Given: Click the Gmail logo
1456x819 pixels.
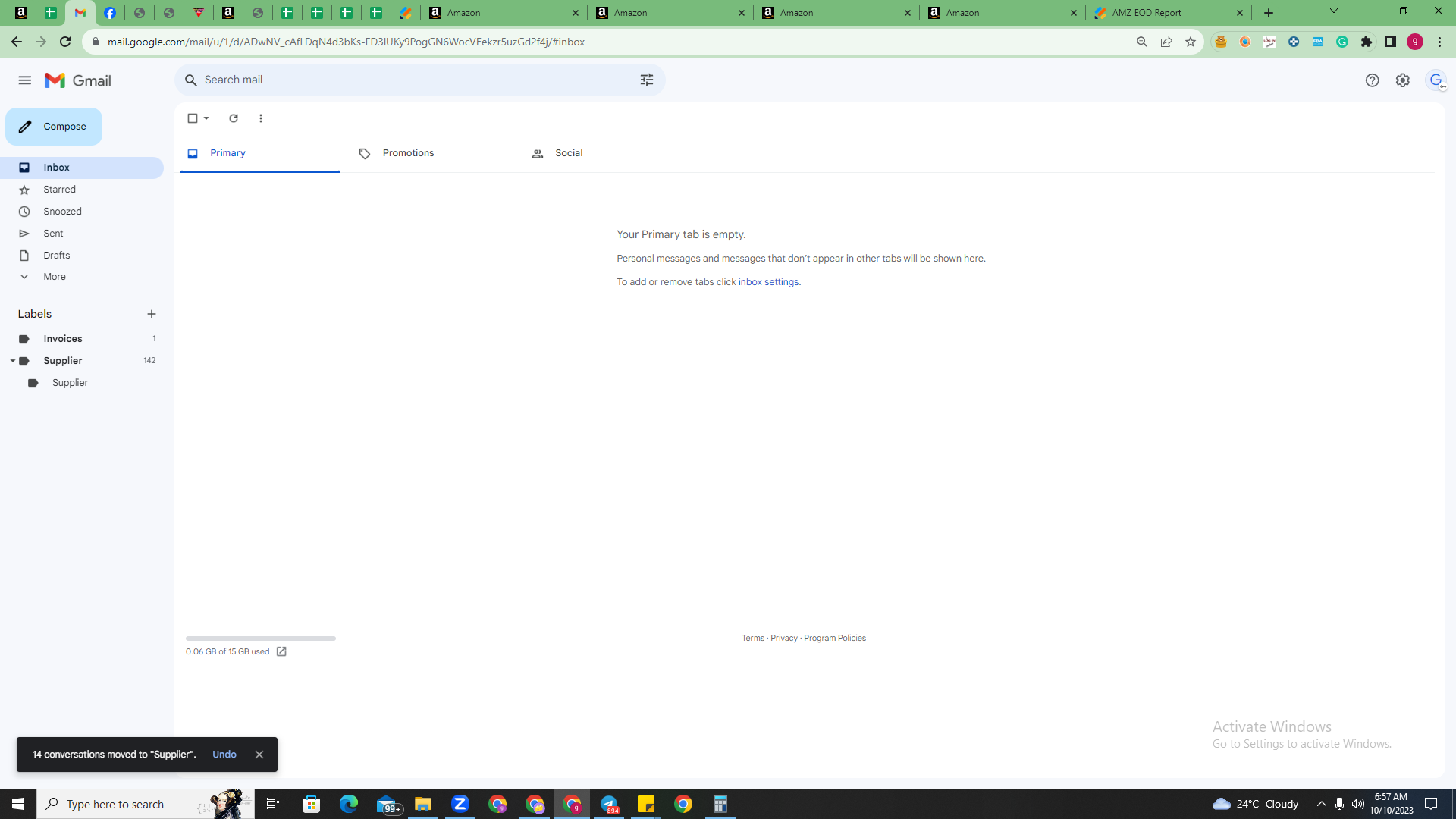Looking at the screenshot, I should [78, 80].
